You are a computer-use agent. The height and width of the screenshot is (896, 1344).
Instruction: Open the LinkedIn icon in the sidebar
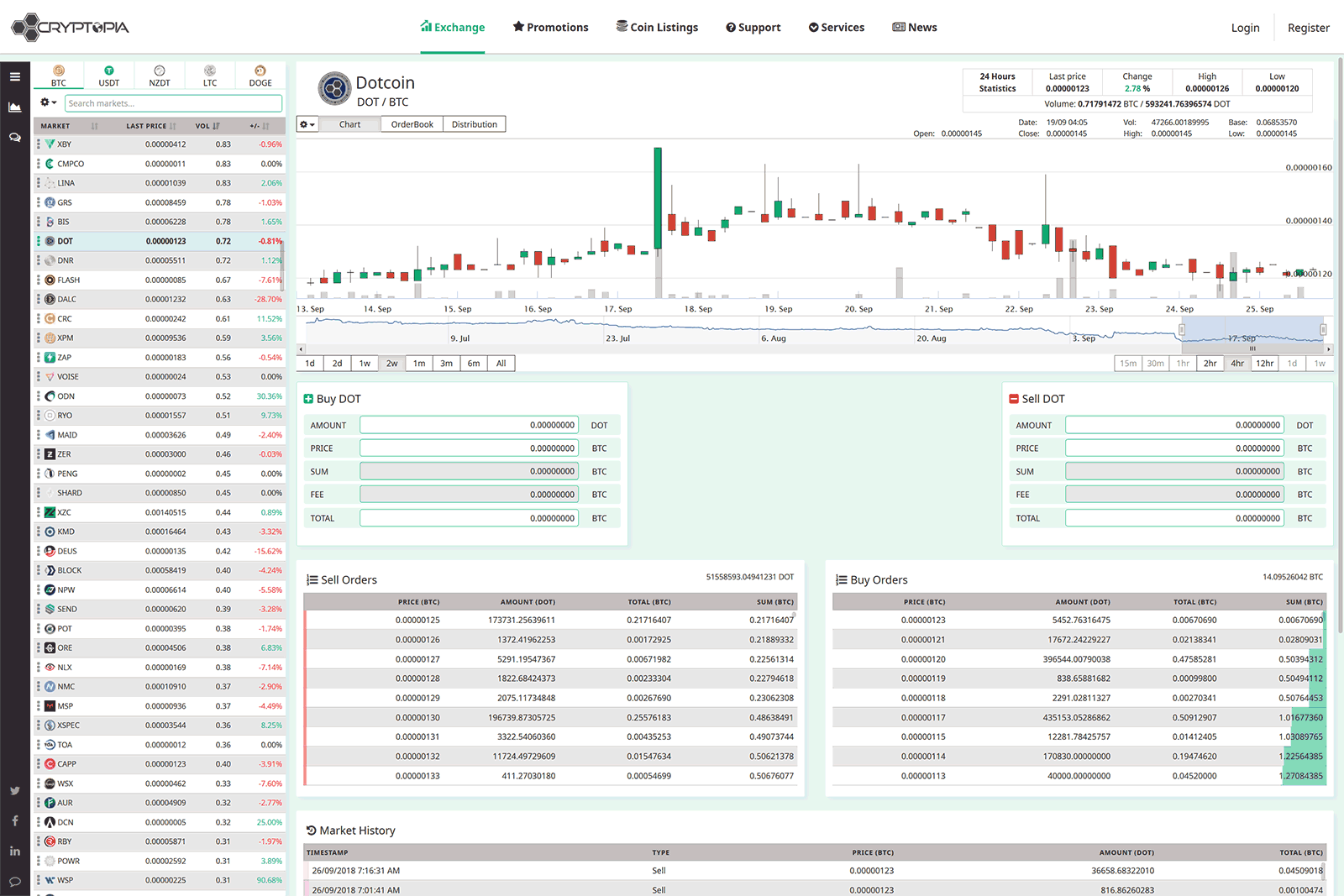[15, 851]
